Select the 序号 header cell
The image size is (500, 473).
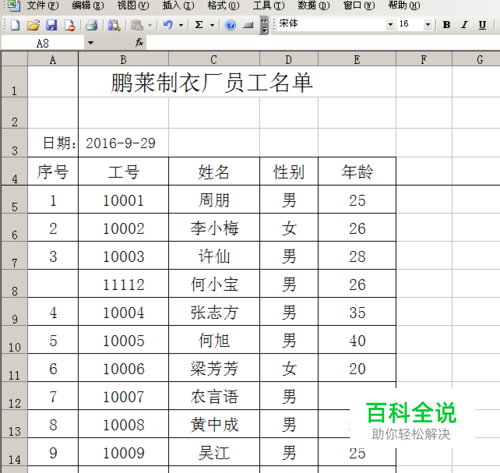53,171
